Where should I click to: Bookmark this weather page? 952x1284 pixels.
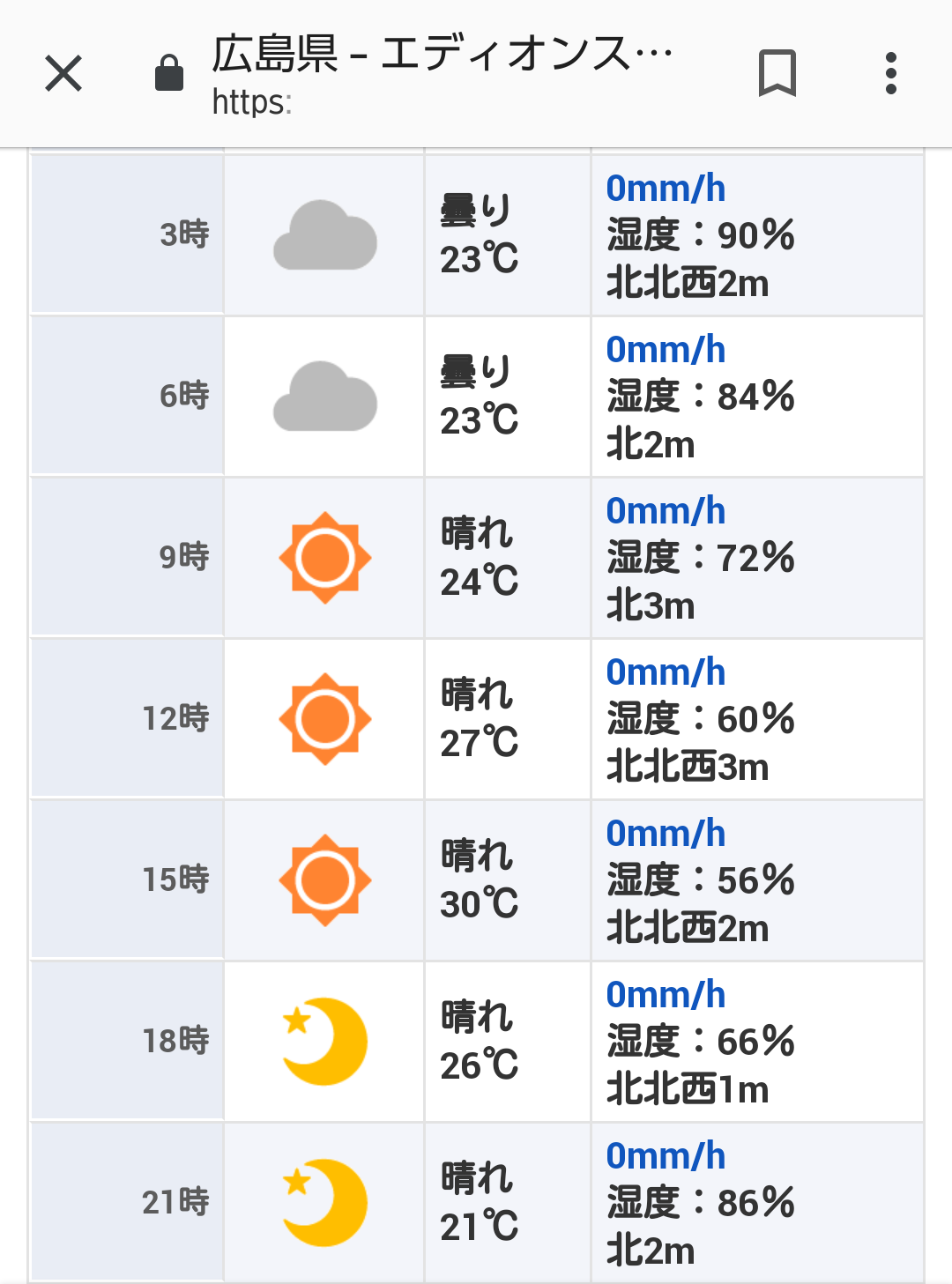click(x=777, y=73)
